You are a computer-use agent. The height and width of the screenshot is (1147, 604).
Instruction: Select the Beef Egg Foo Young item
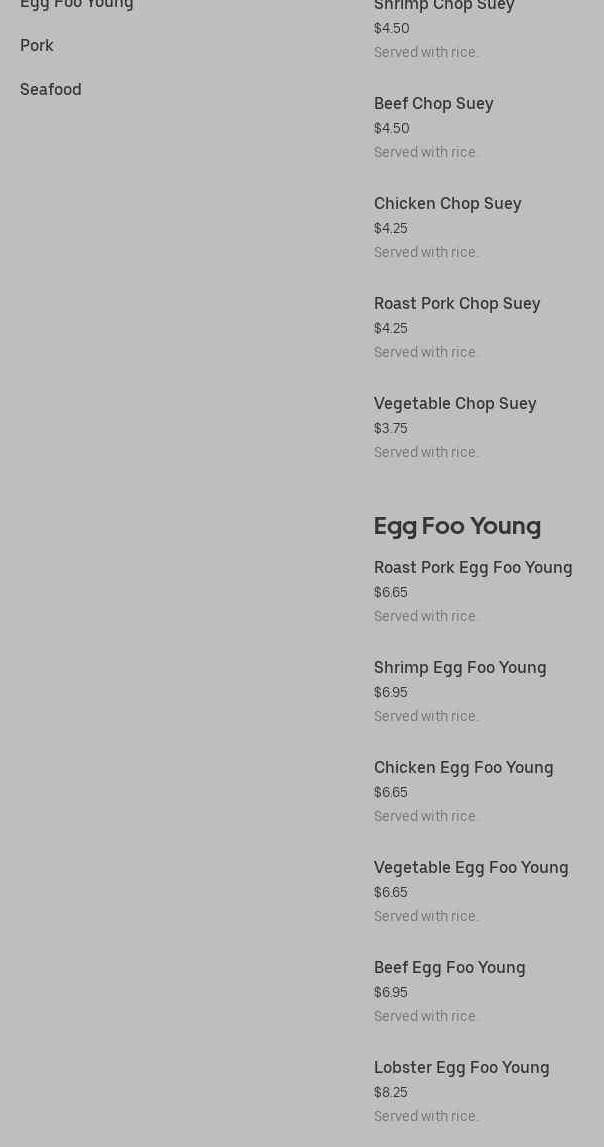coord(450,968)
